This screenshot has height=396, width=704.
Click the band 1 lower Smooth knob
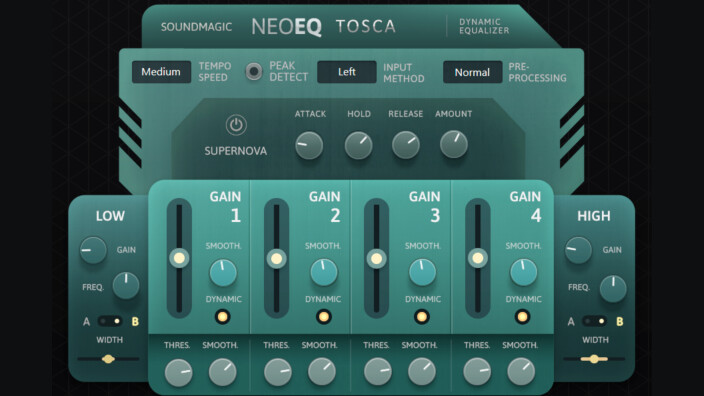coord(223,372)
